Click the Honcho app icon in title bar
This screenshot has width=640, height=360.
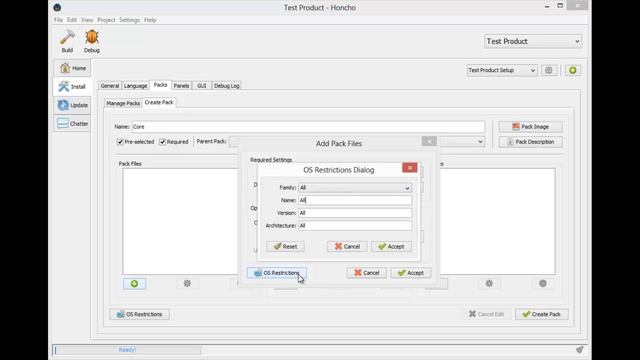(x=57, y=7)
